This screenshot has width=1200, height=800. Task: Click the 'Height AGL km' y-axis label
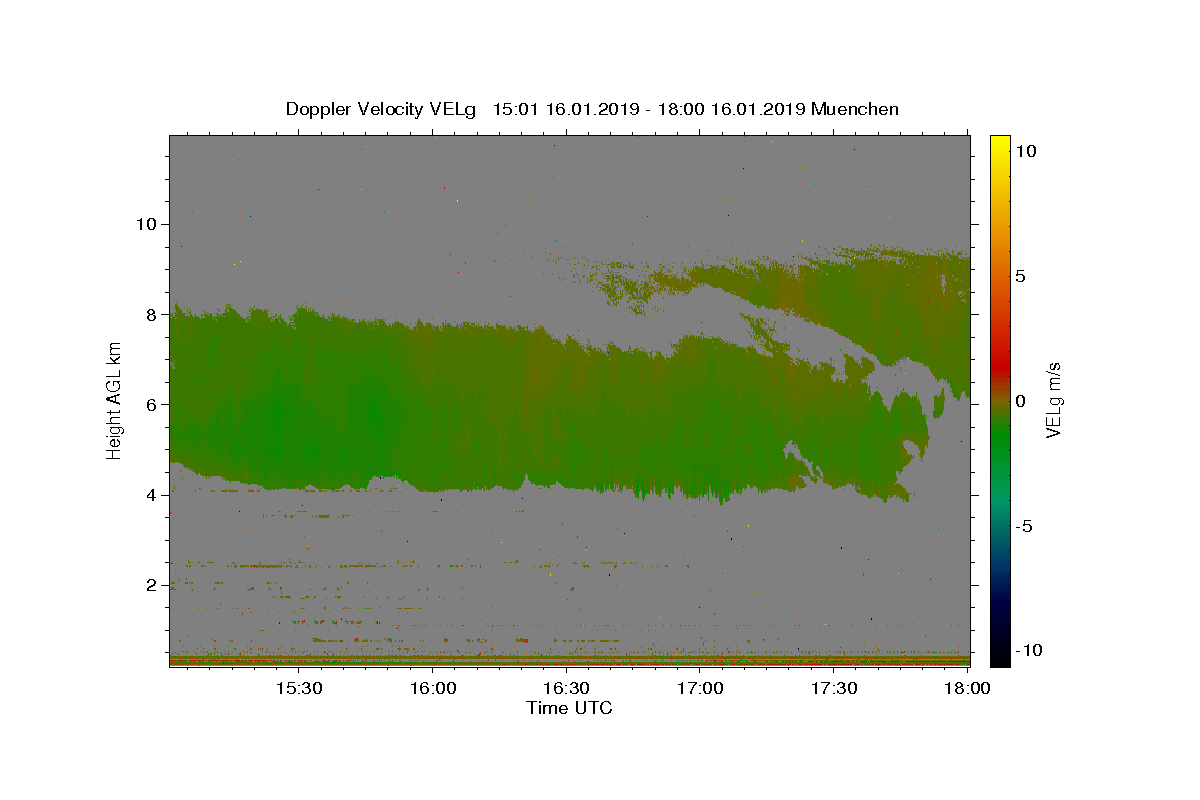[x=115, y=401]
